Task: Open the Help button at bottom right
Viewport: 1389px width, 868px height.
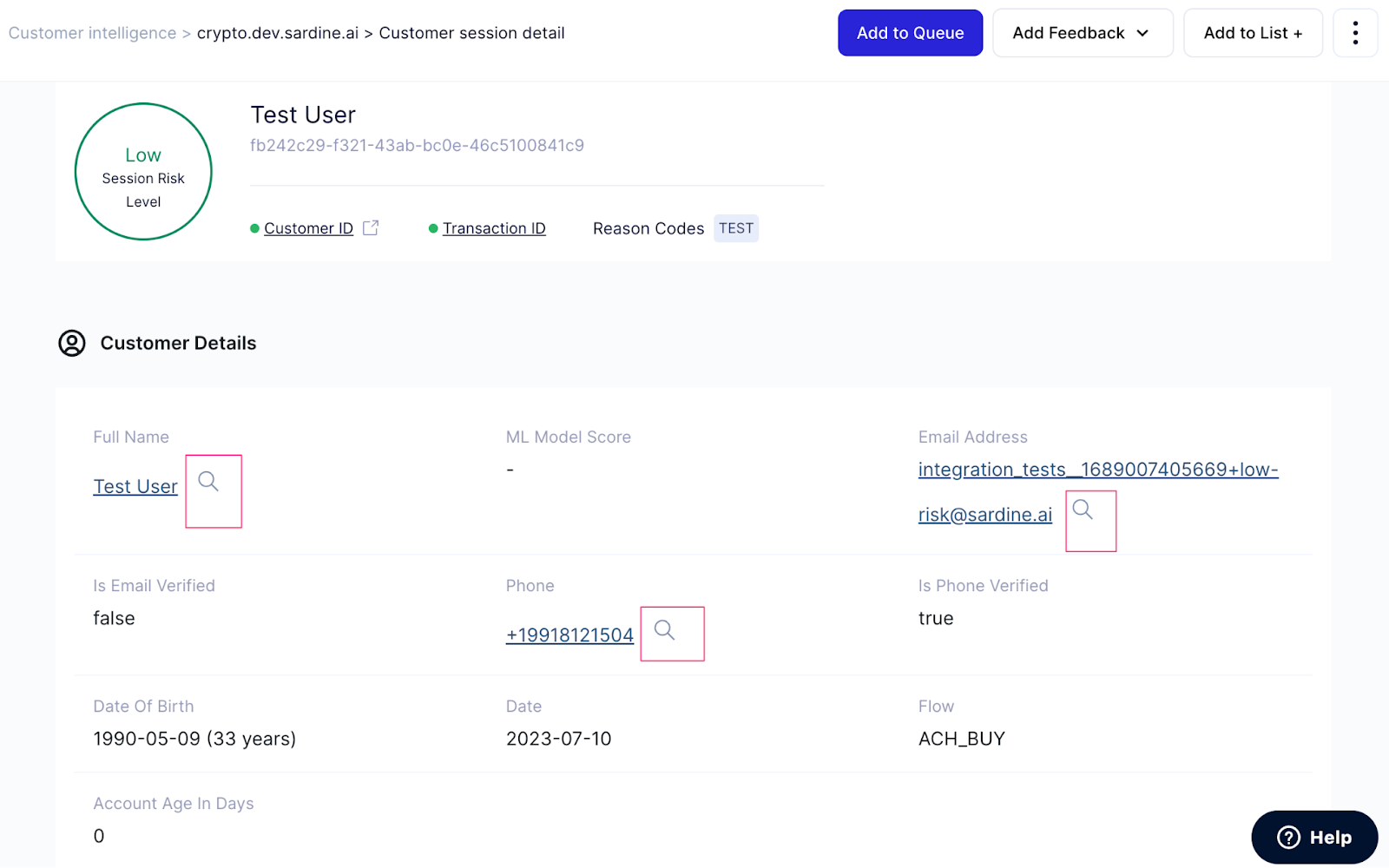Action: pyautogui.click(x=1314, y=837)
